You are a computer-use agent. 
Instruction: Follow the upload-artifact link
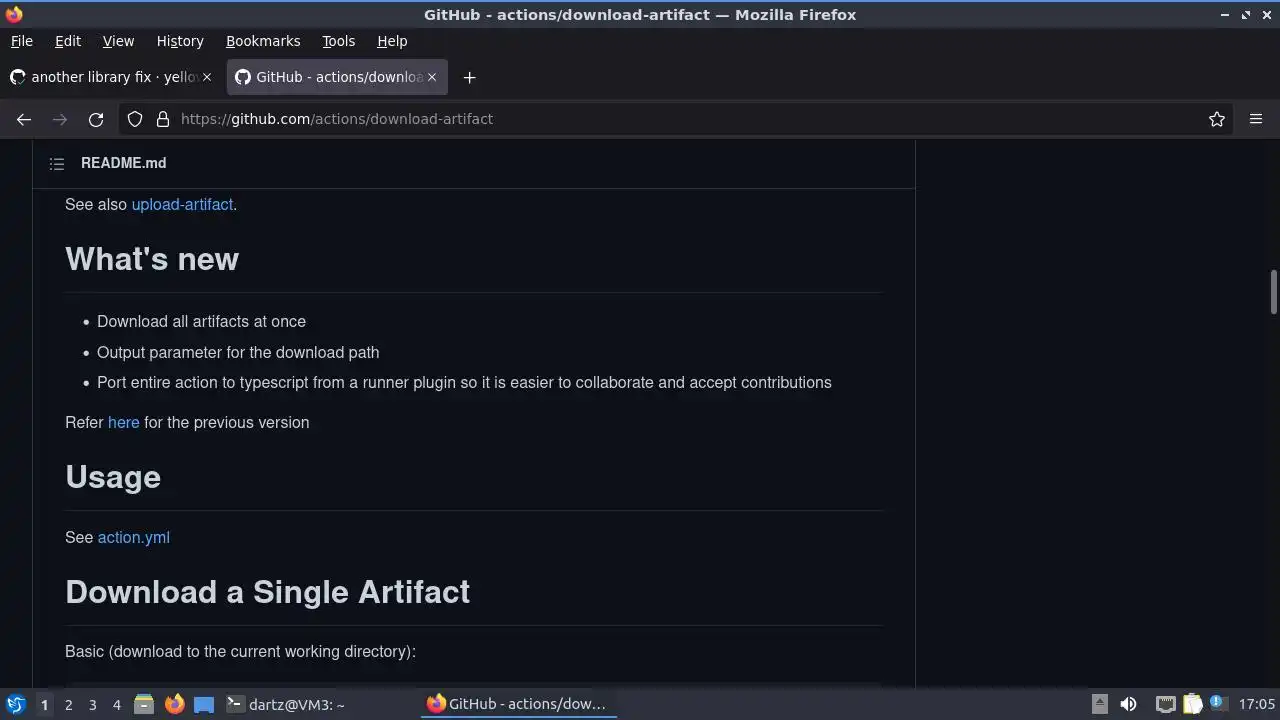(x=182, y=204)
